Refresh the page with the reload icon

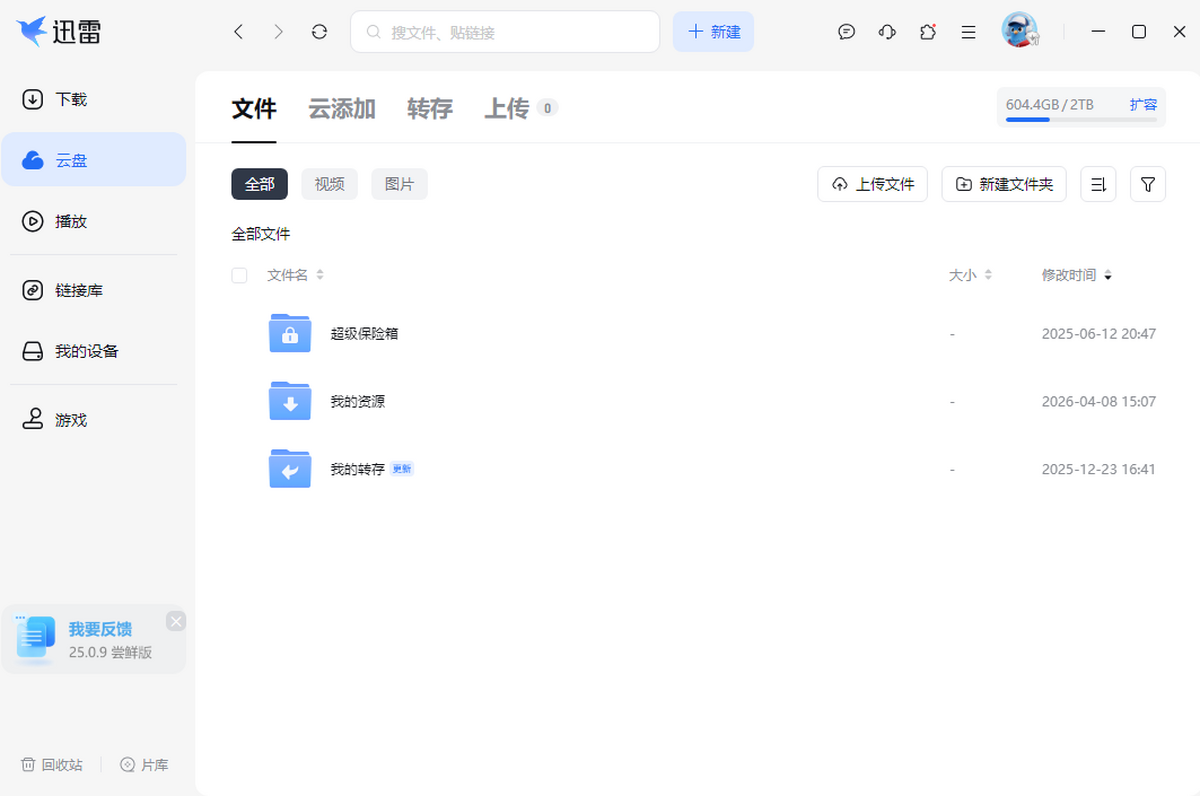point(319,32)
